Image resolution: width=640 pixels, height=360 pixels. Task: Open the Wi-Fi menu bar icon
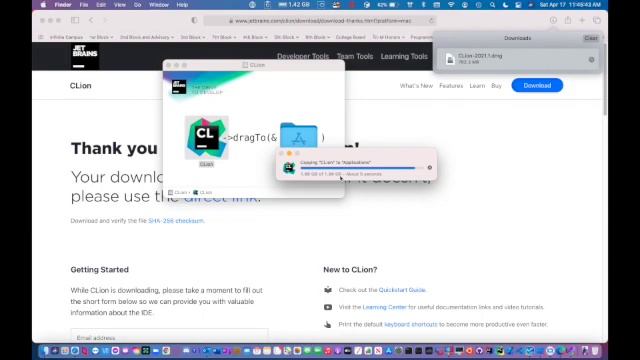451,5
